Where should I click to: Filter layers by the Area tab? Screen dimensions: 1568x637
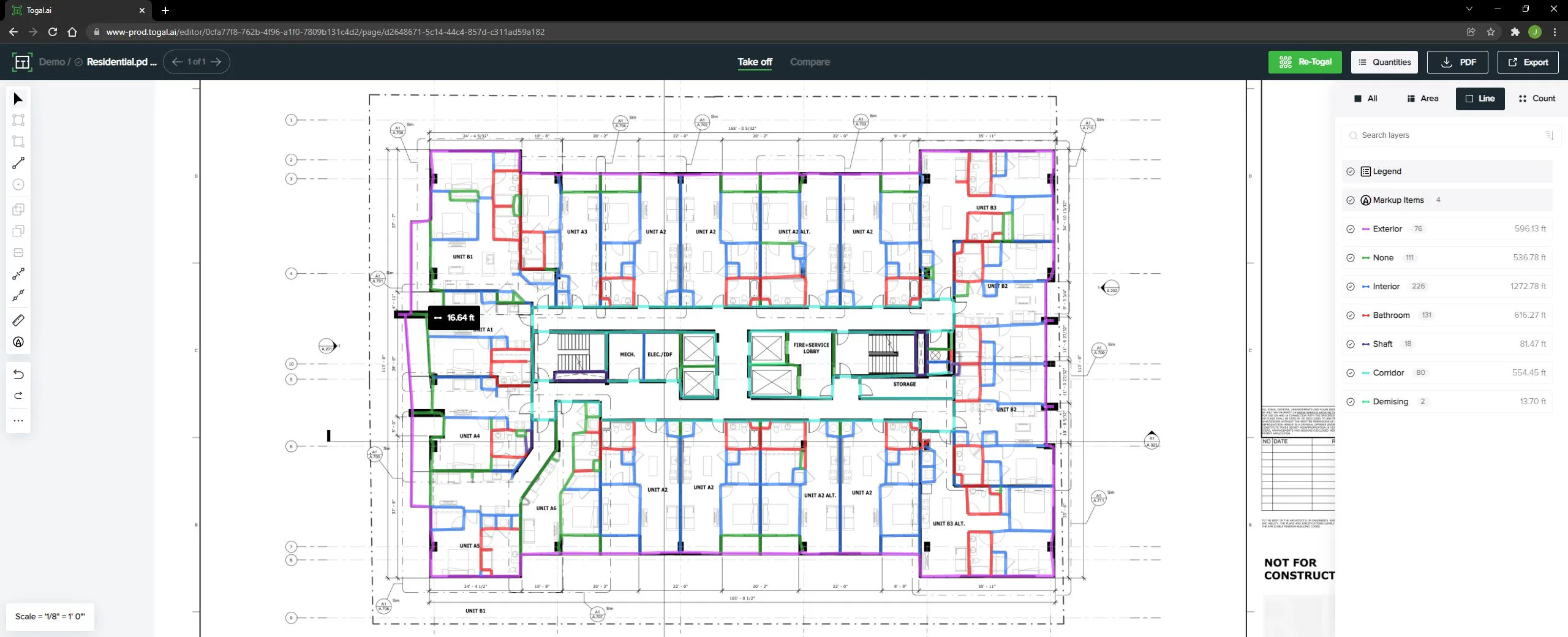tap(1423, 99)
